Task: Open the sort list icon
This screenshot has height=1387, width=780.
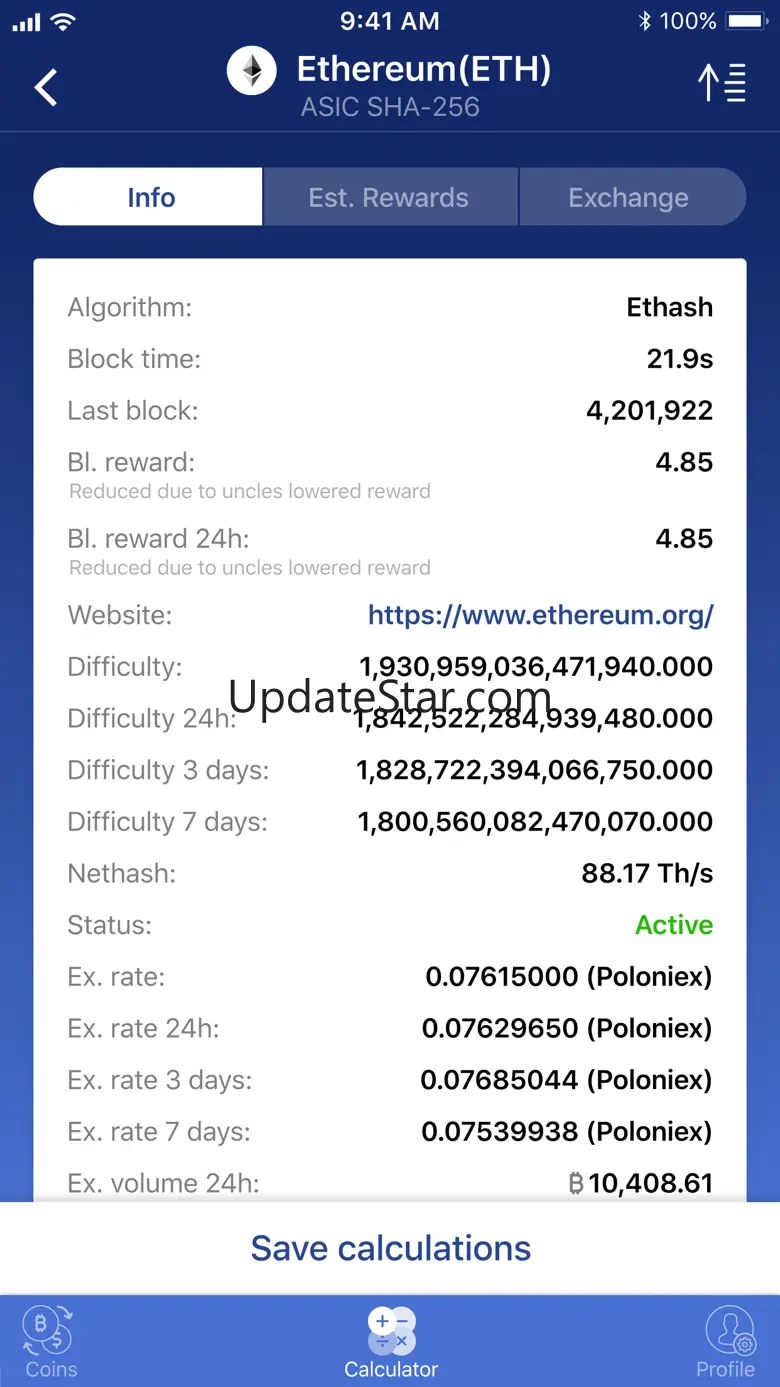Action: pyautogui.click(x=722, y=82)
